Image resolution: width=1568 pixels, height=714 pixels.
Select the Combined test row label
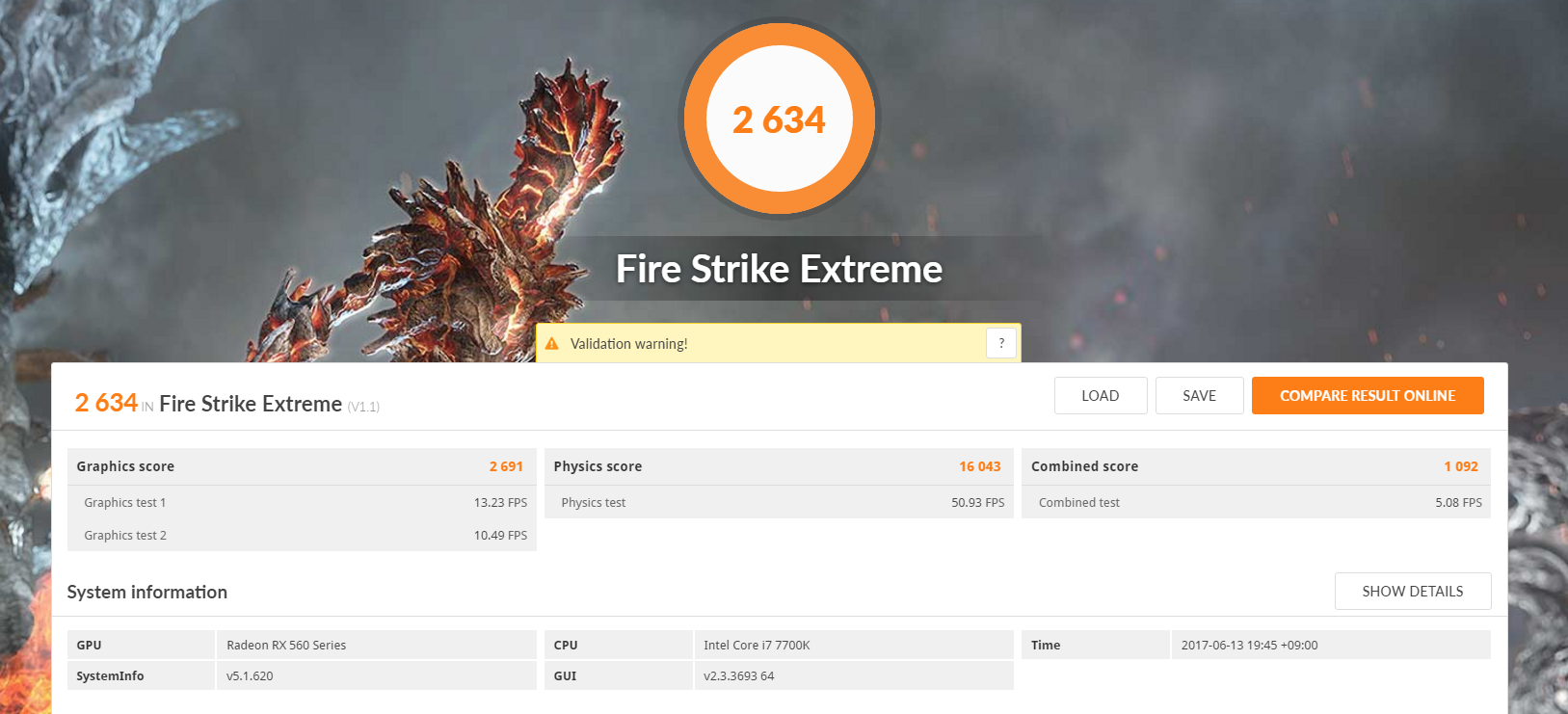pos(1079,503)
